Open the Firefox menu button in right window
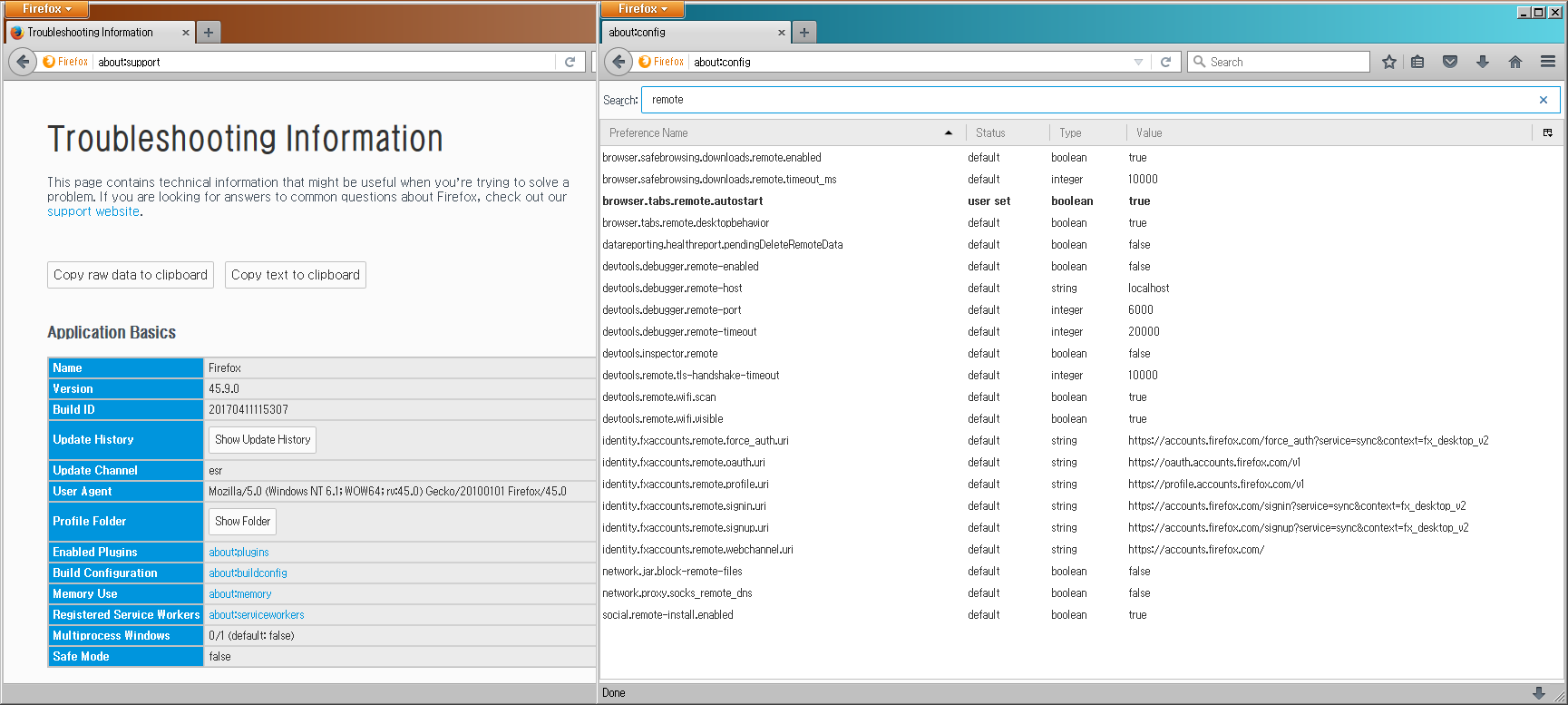 642,9
